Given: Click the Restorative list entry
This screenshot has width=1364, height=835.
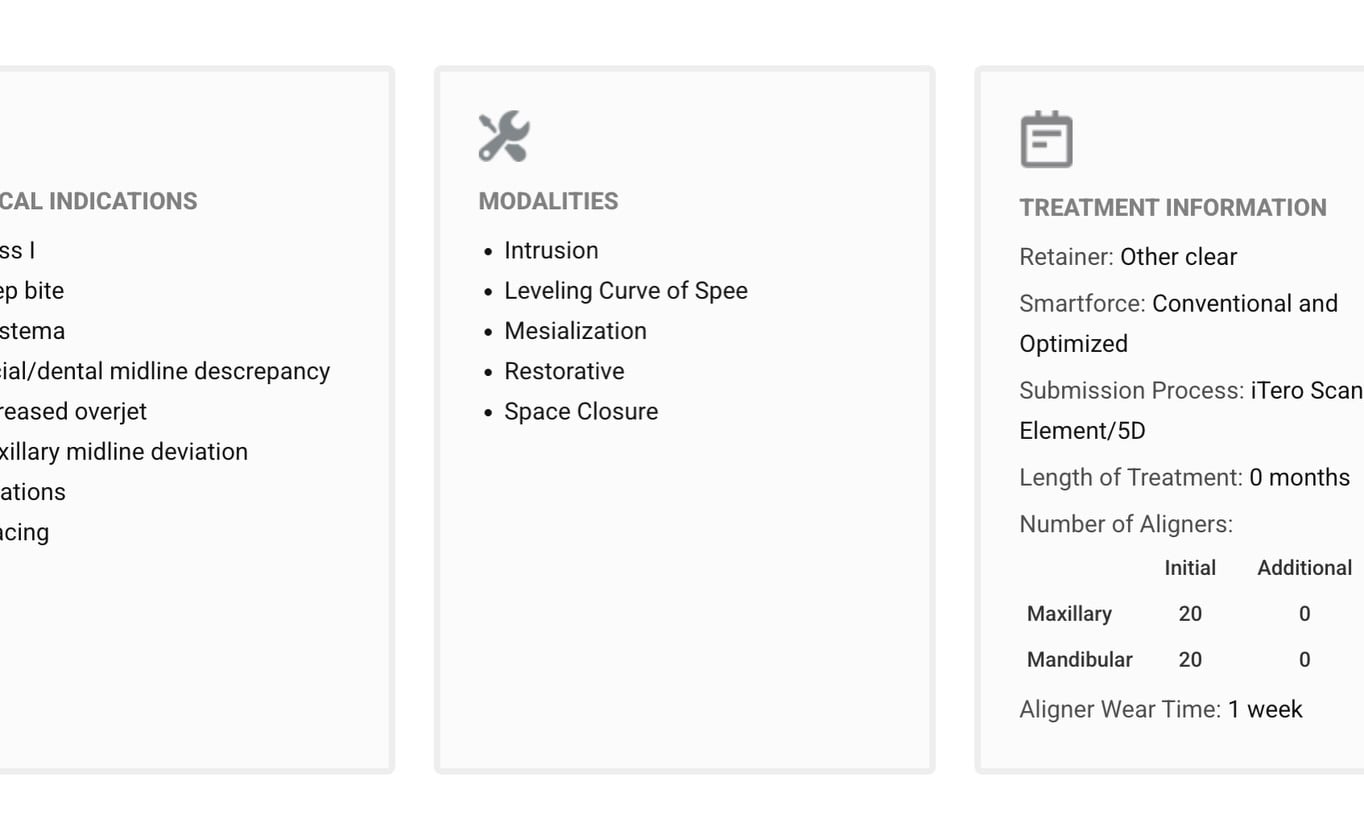Looking at the screenshot, I should 564,371.
